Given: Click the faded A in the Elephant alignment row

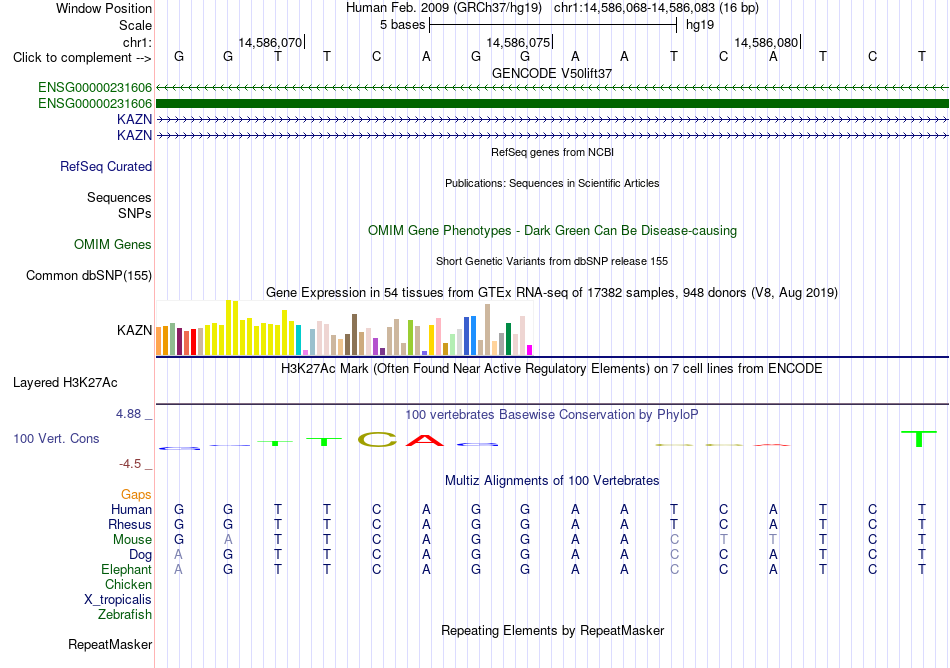Looking at the screenshot, I should tap(178, 570).
